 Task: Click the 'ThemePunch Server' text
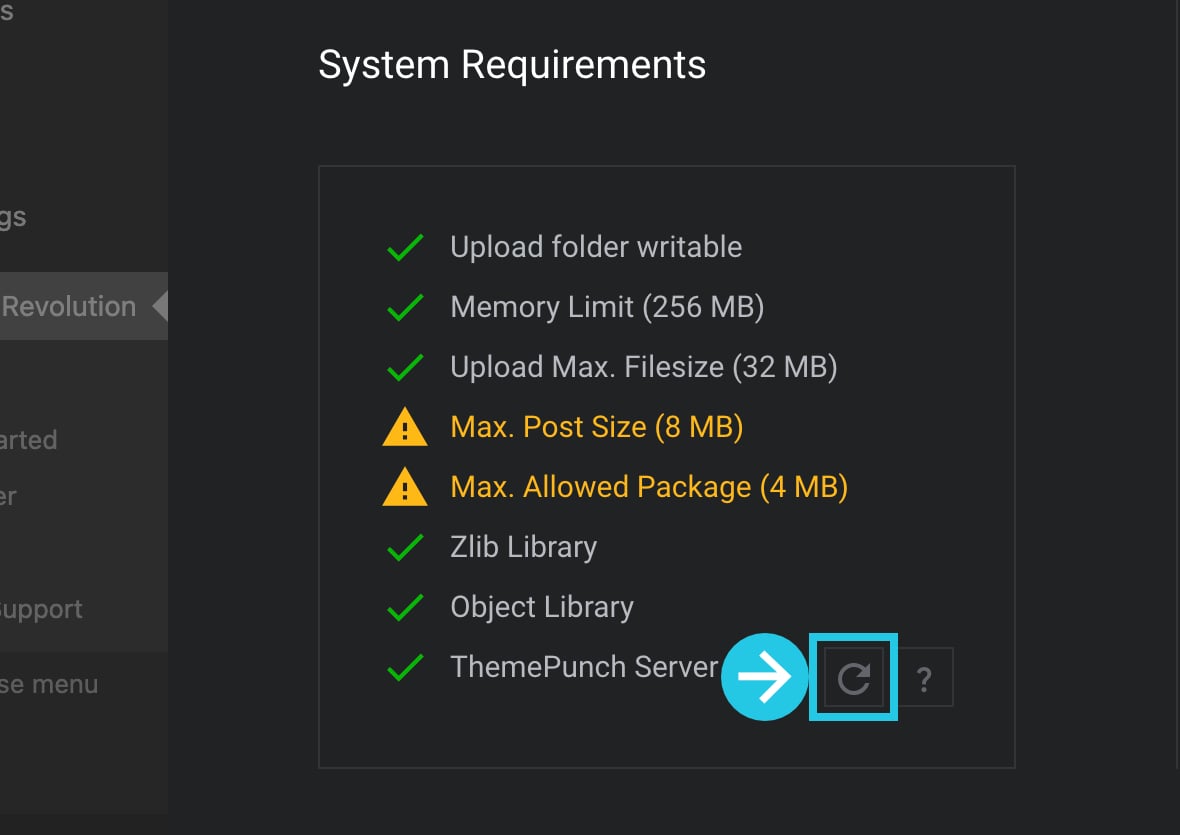pos(585,667)
